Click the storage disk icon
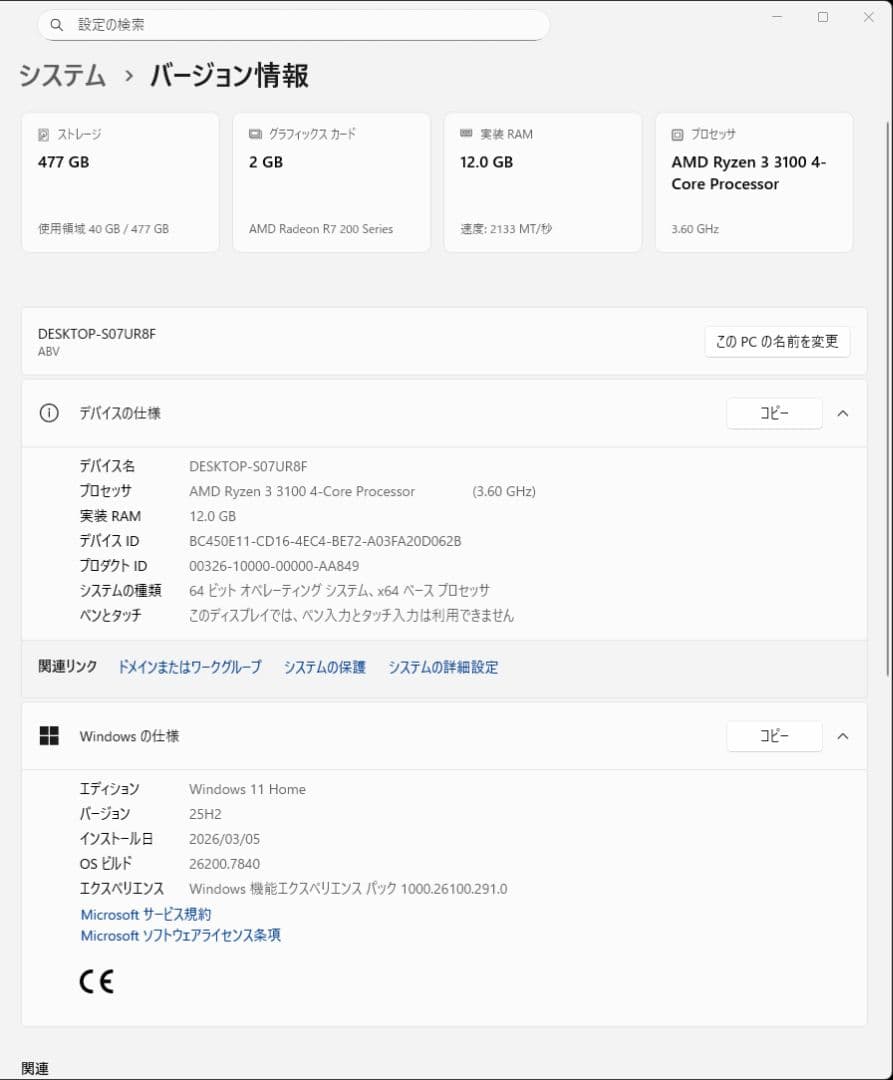This screenshot has height=1080, width=893. 43,134
